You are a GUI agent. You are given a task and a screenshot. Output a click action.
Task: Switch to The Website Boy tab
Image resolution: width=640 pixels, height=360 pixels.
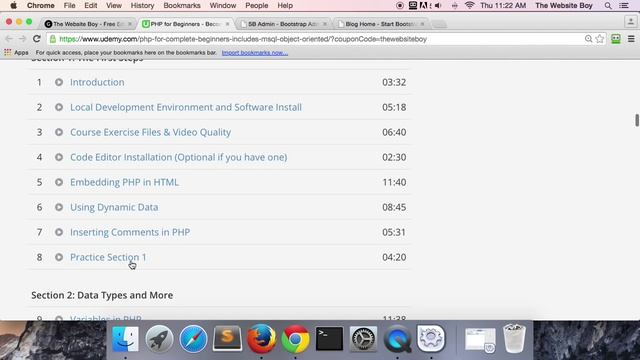[x=88, y=24]
